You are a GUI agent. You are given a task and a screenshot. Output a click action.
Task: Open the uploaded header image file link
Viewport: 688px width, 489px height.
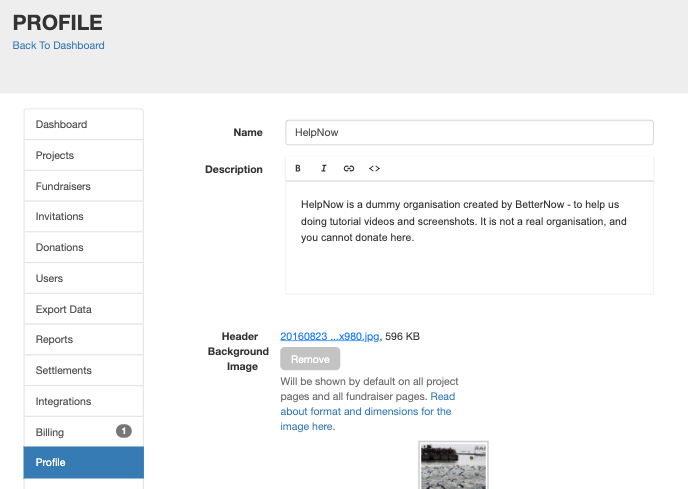point(330,336)
